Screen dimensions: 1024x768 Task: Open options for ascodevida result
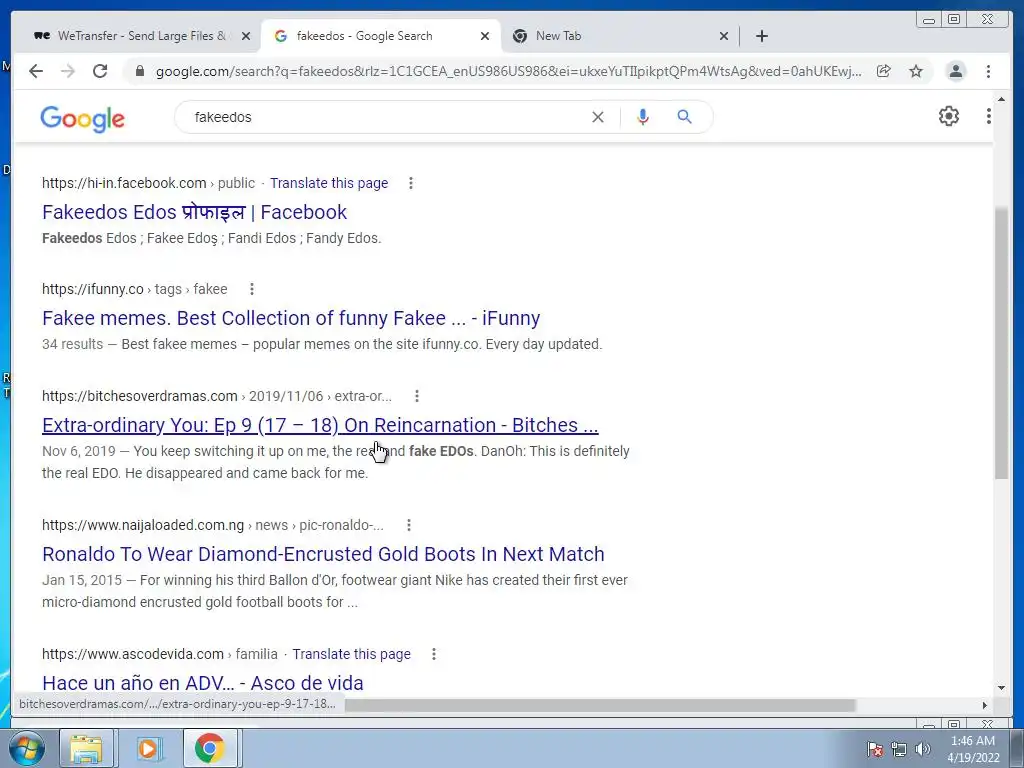pos(434,654)
